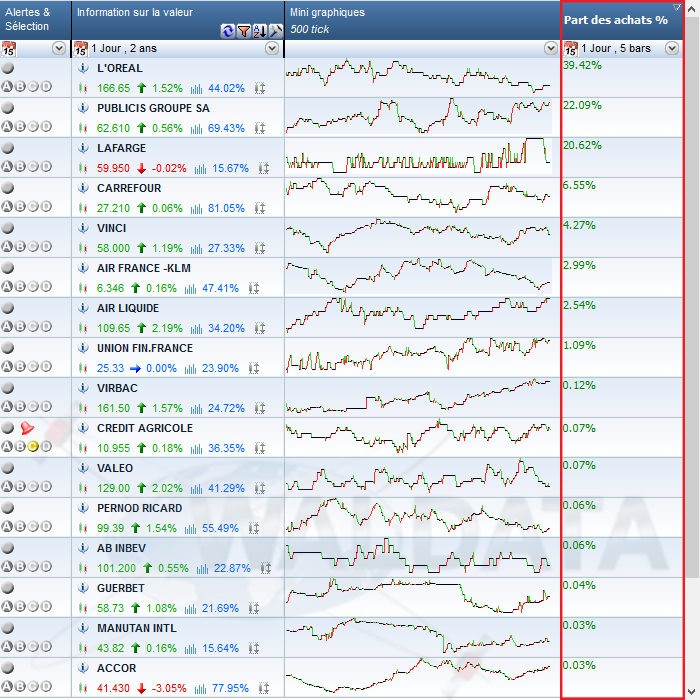Open the CREDIT AGRICOLE stock link
Screen dimensions: 700x700
(x=145, y=428)
